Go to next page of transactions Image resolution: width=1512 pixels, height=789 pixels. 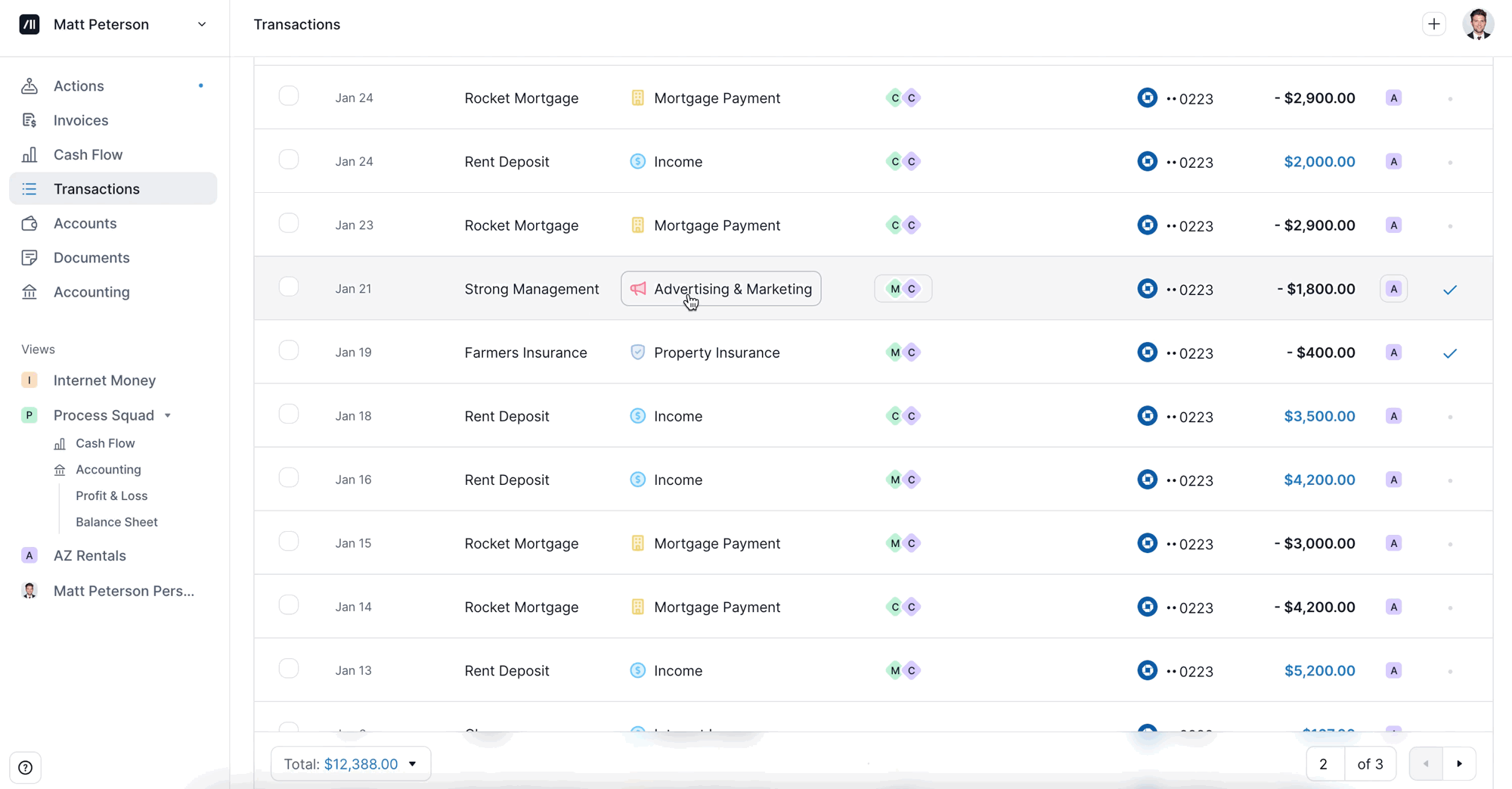[x=1459, y=764]
